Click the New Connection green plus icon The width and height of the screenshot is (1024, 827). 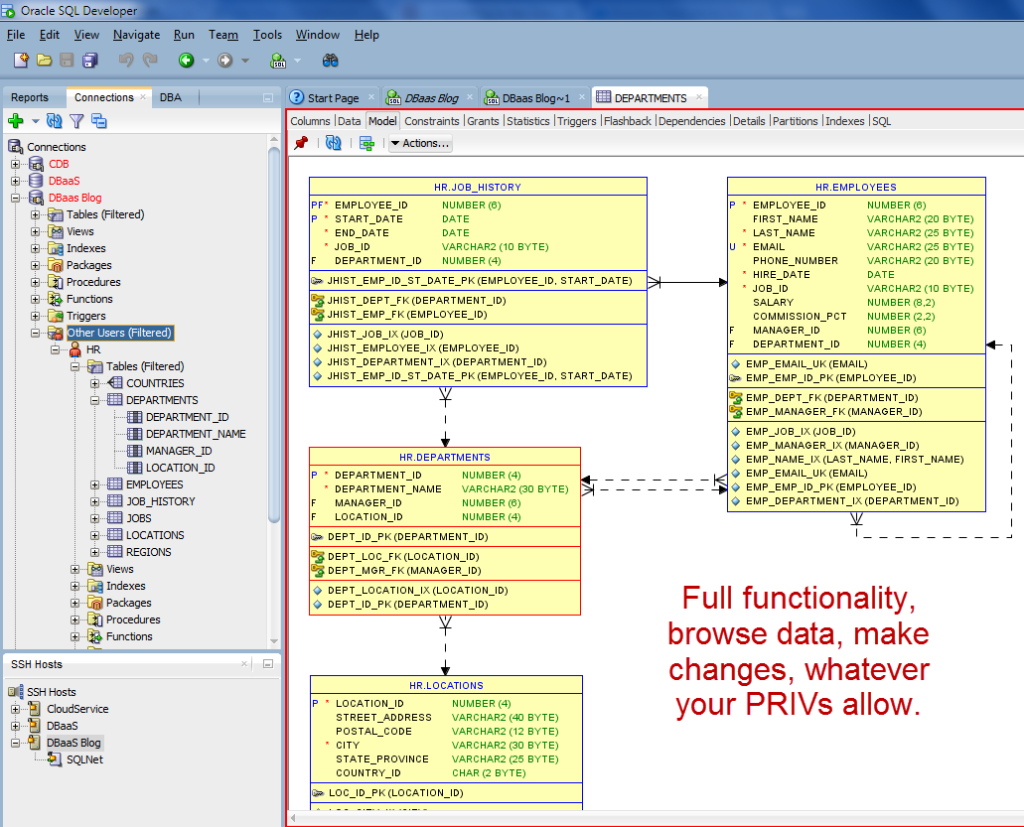15,121
